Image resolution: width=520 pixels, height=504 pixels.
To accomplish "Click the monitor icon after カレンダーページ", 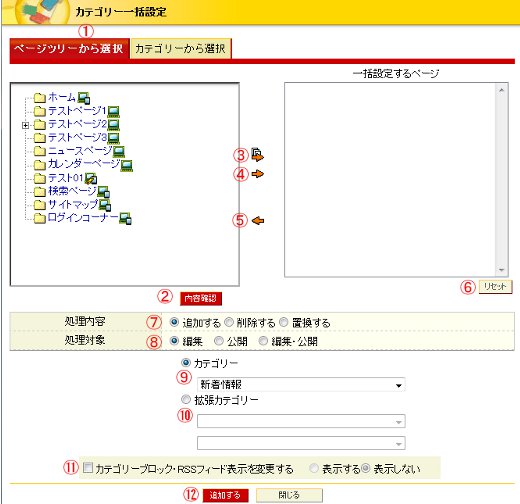I will [x=126, y=165].
